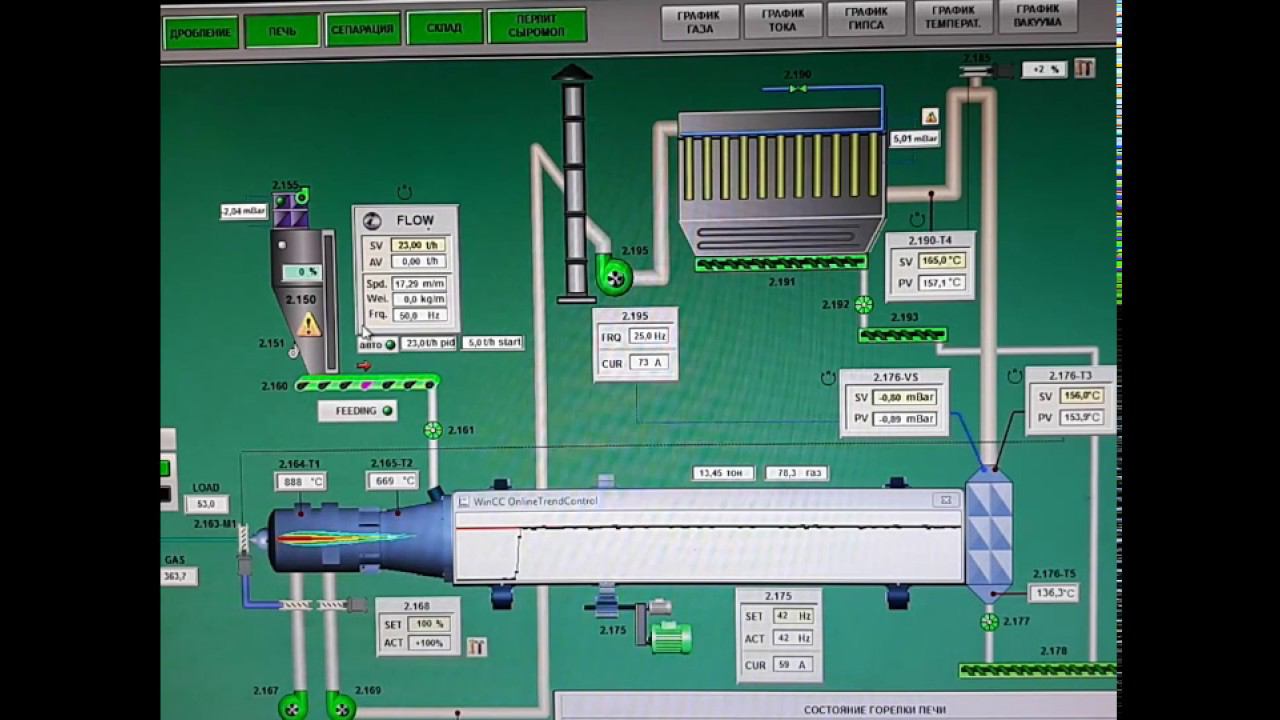Click the gauge icon in FLOW panel
This screenshot has height=720, width=1280.
point(371,221)
